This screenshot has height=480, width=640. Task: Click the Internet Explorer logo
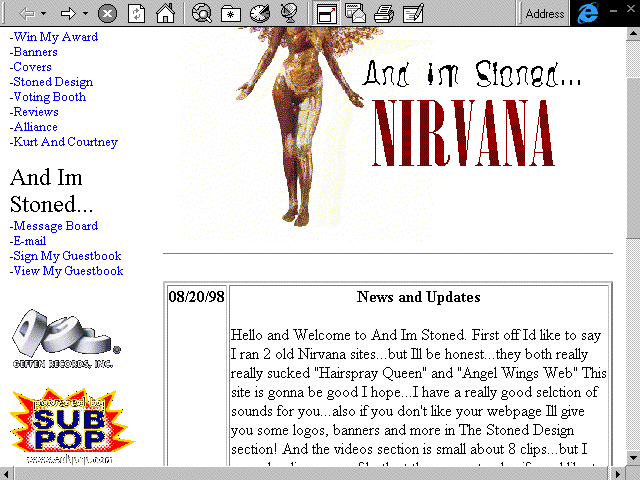click(588, 13)
